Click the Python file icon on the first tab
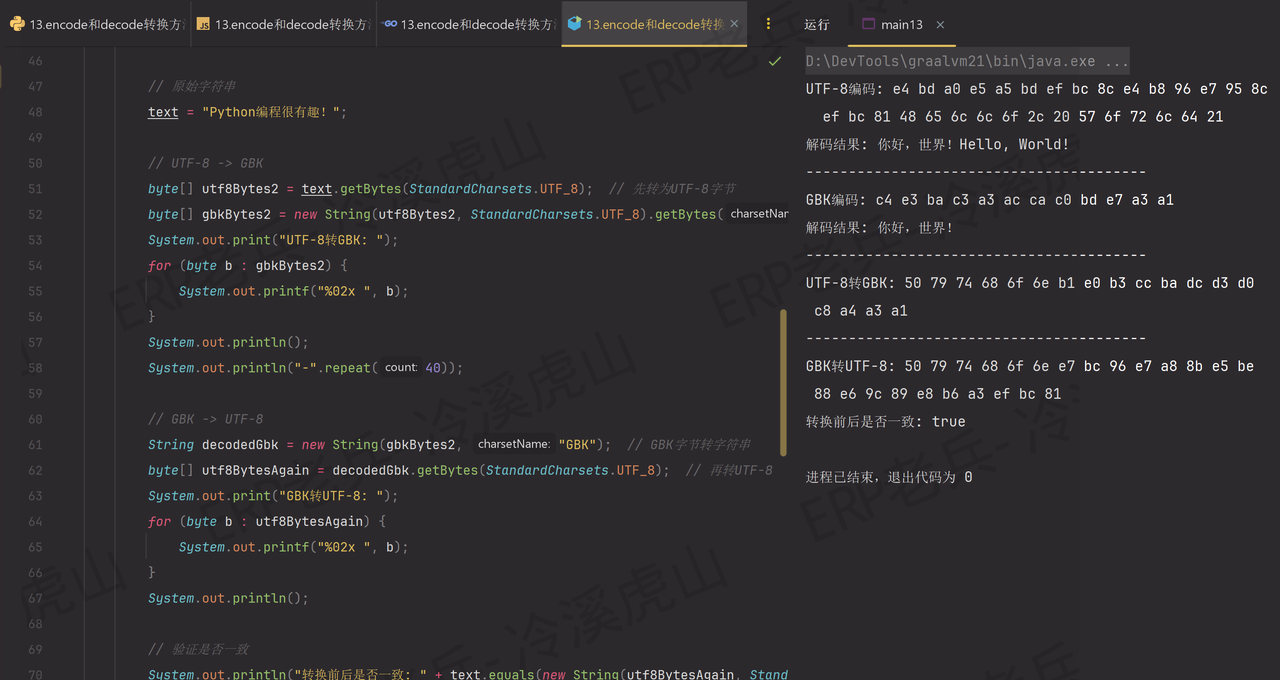This screenshot has width=1280, height=680. 17,24
